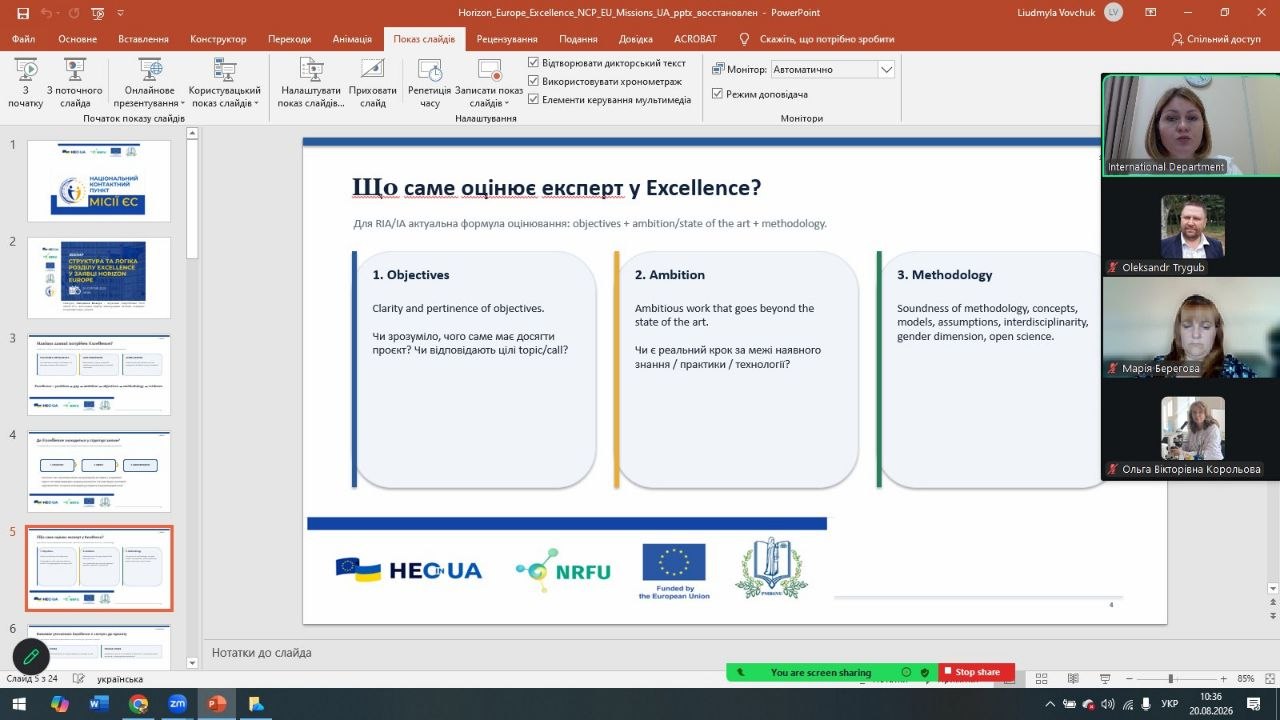The height and width of the screenshot is (720, 1280).
Task: Click the Redo icon in quick access toolbar
Action: [74, 13]
